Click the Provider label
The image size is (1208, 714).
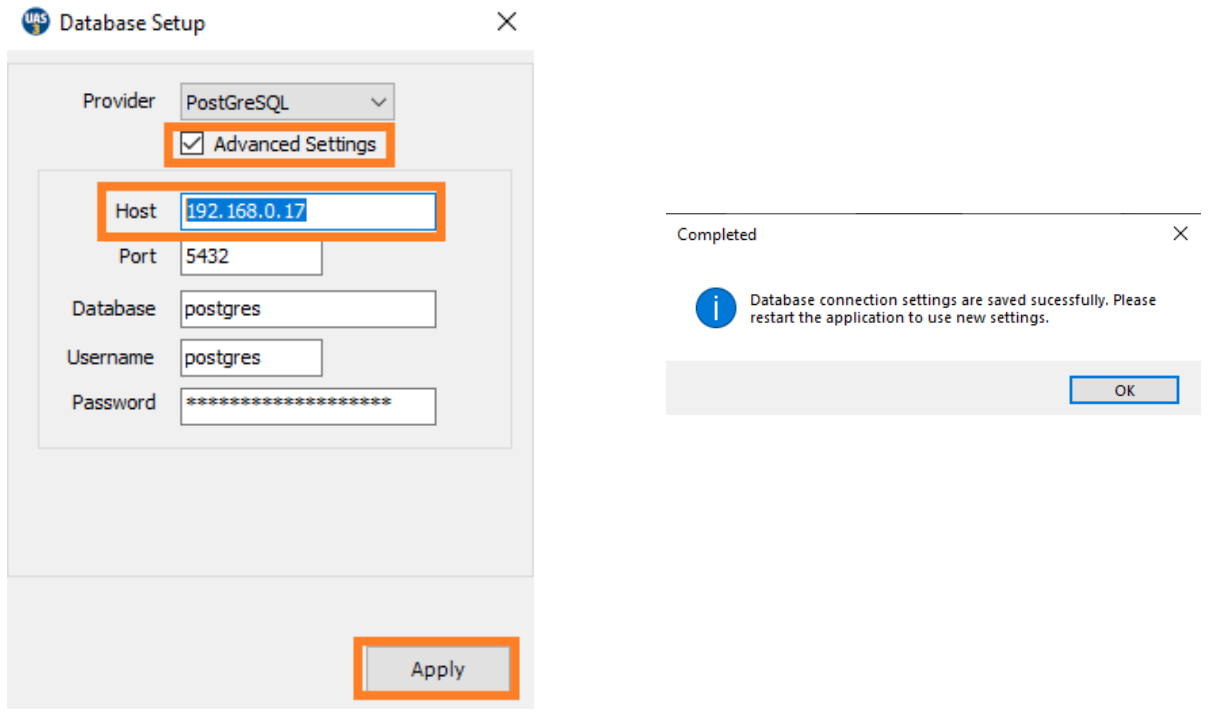119,101
